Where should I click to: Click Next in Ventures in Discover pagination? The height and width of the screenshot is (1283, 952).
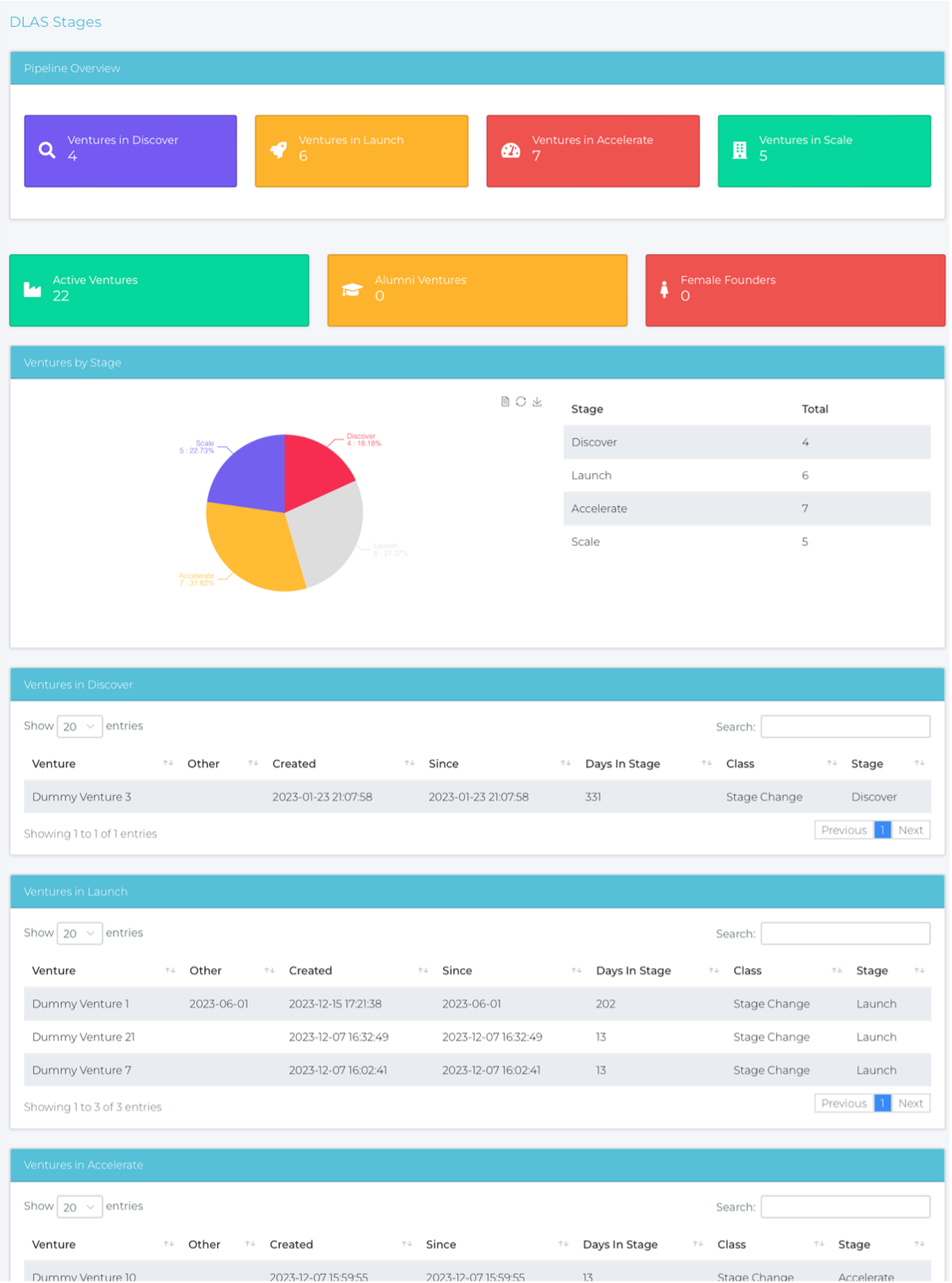tap(911, 830)
